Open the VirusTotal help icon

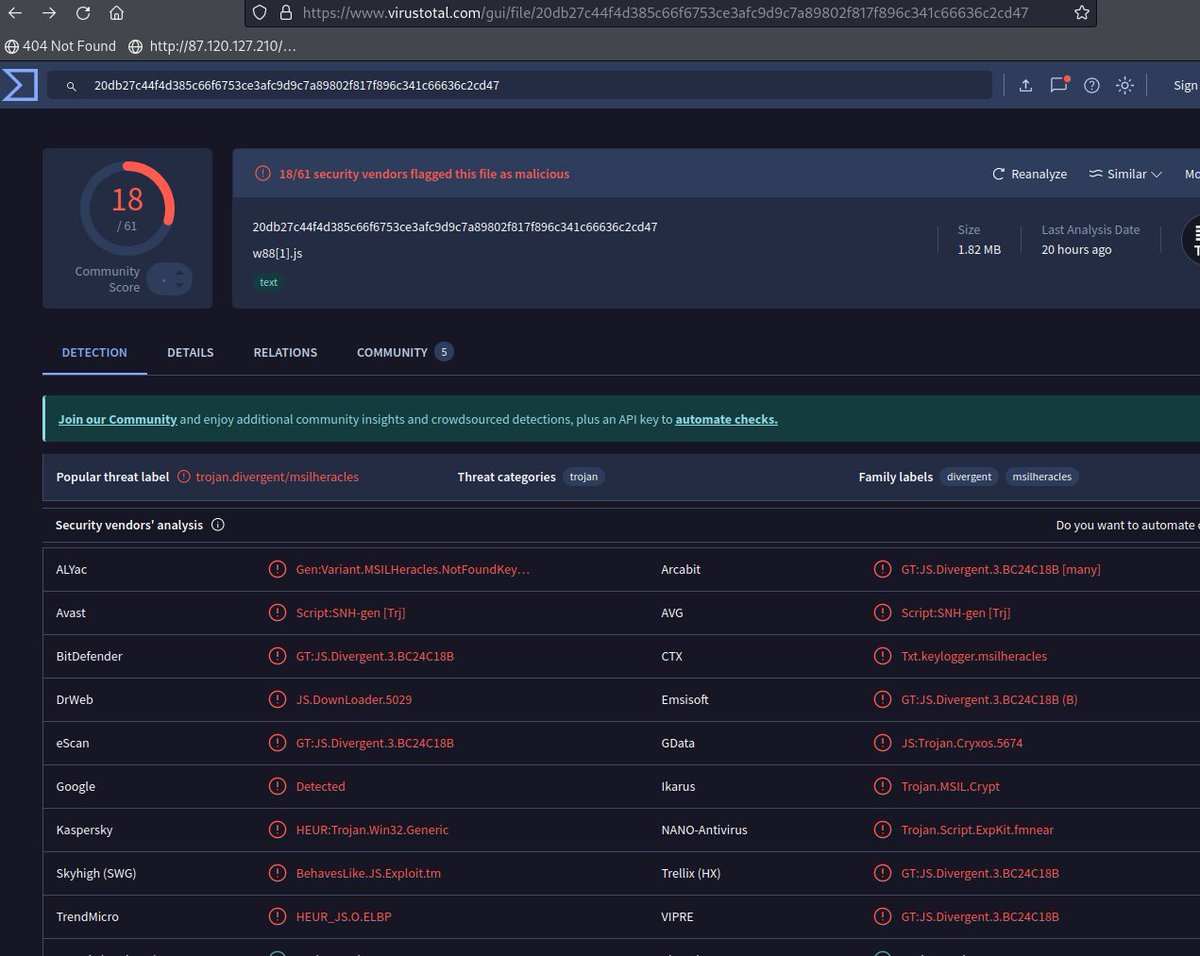1091,85
